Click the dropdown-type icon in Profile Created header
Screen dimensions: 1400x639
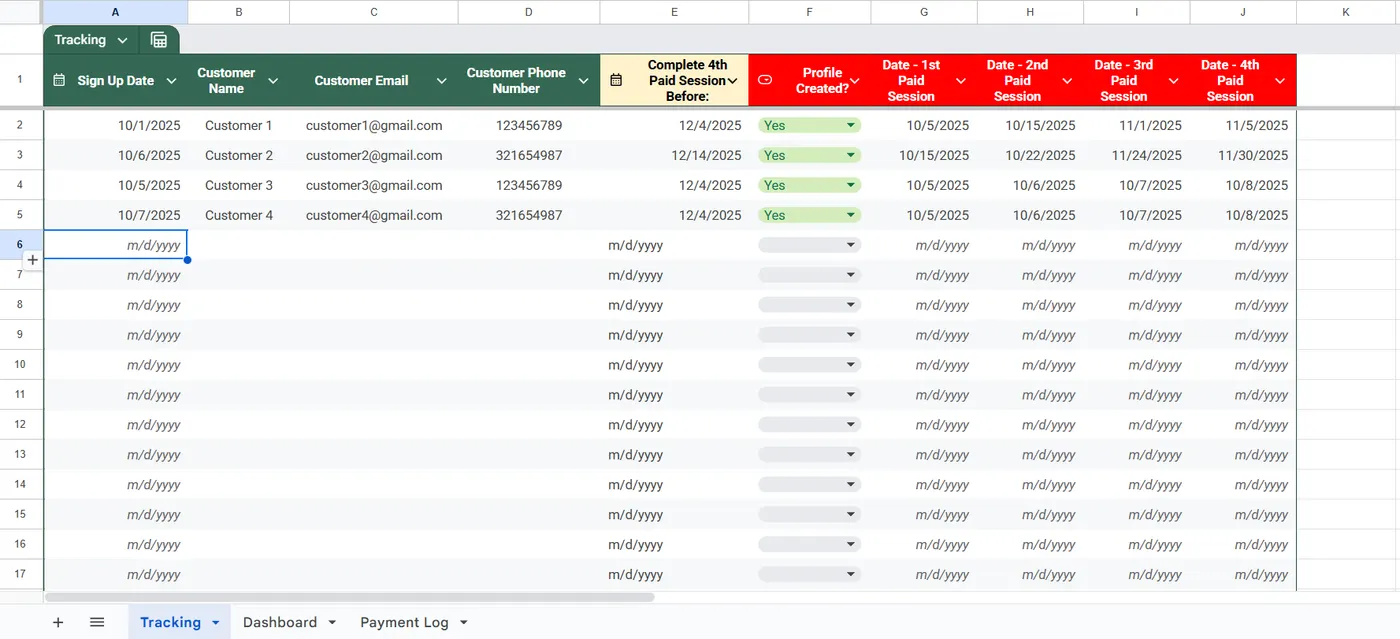pyautogui.click(x=766, y=80)
